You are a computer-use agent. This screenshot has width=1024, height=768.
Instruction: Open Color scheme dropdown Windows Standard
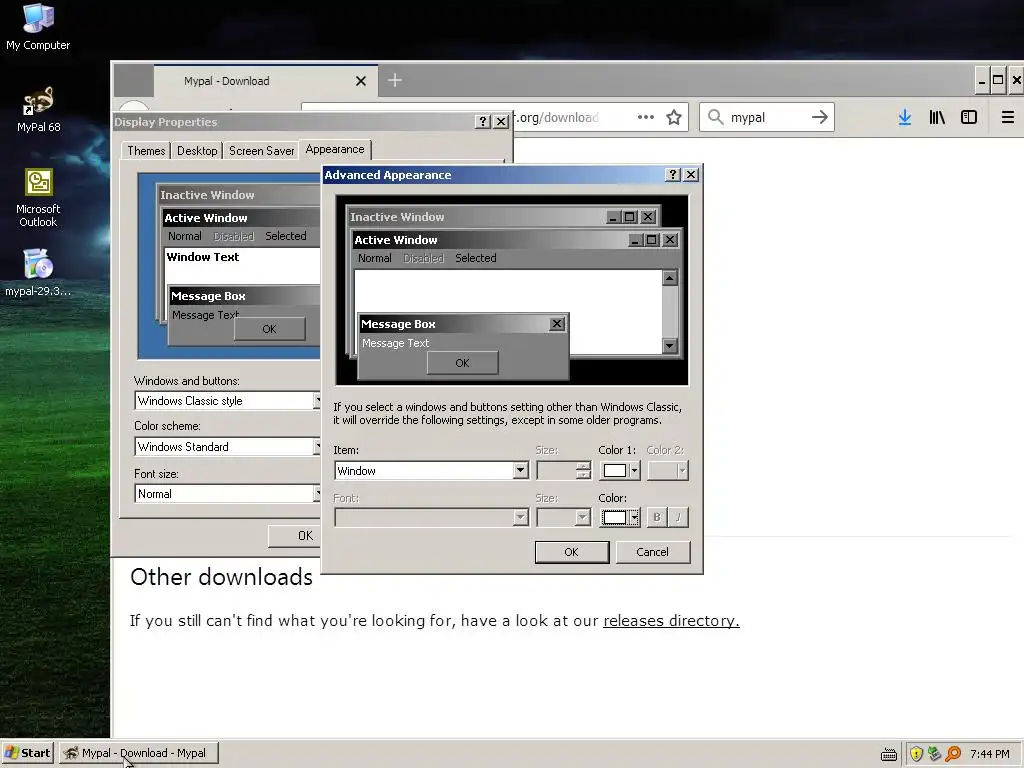point(227,447)
